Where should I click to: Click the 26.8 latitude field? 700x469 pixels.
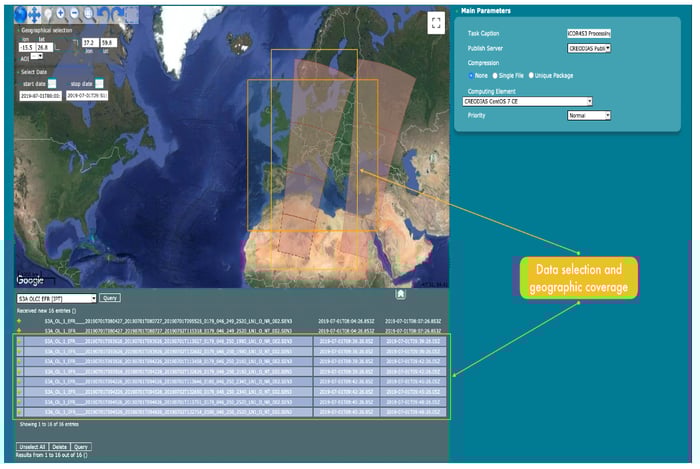click(45, 47)
